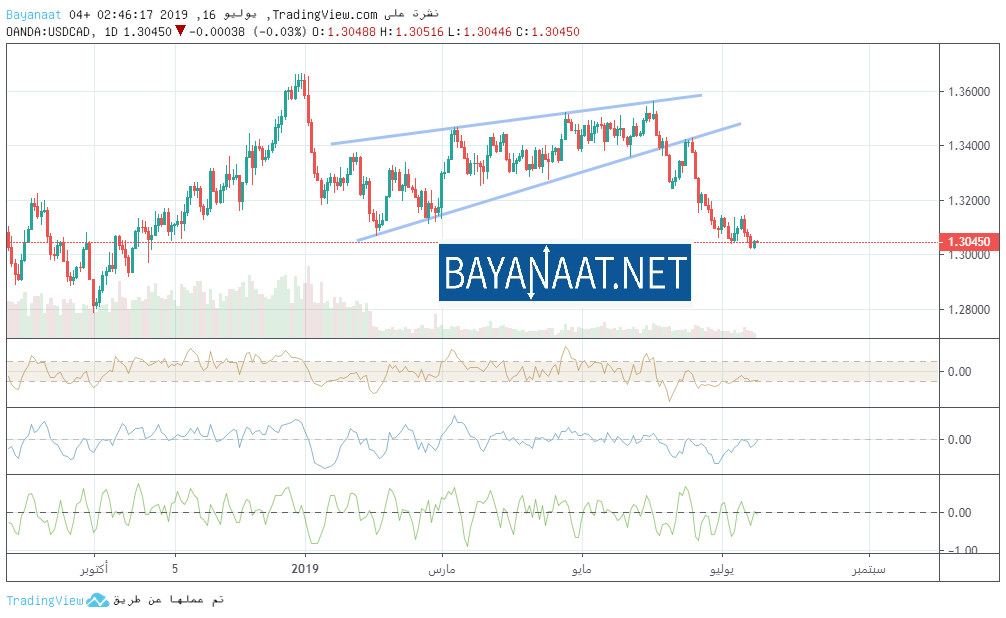Click the 1.28000 price scale label

(x=966, y=310)
